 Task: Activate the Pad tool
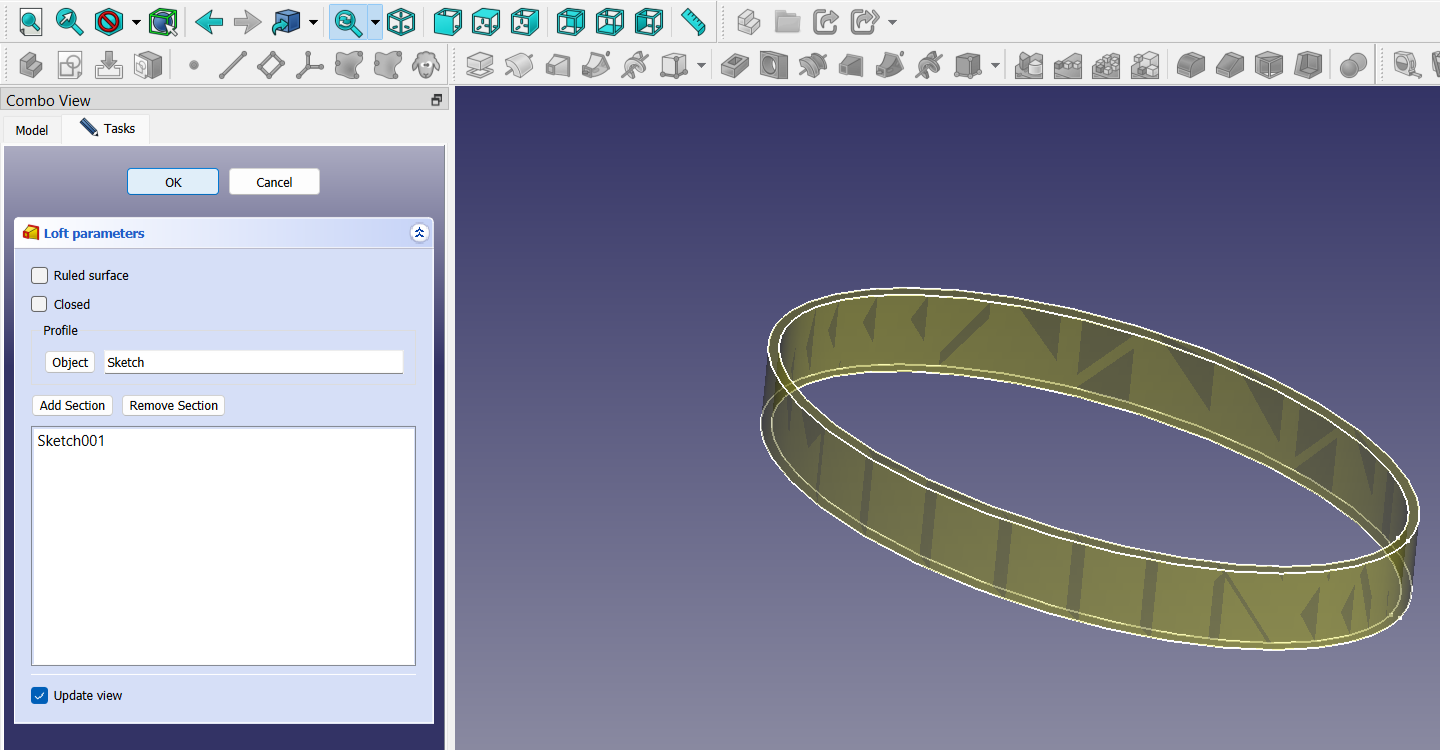point(480,64)
